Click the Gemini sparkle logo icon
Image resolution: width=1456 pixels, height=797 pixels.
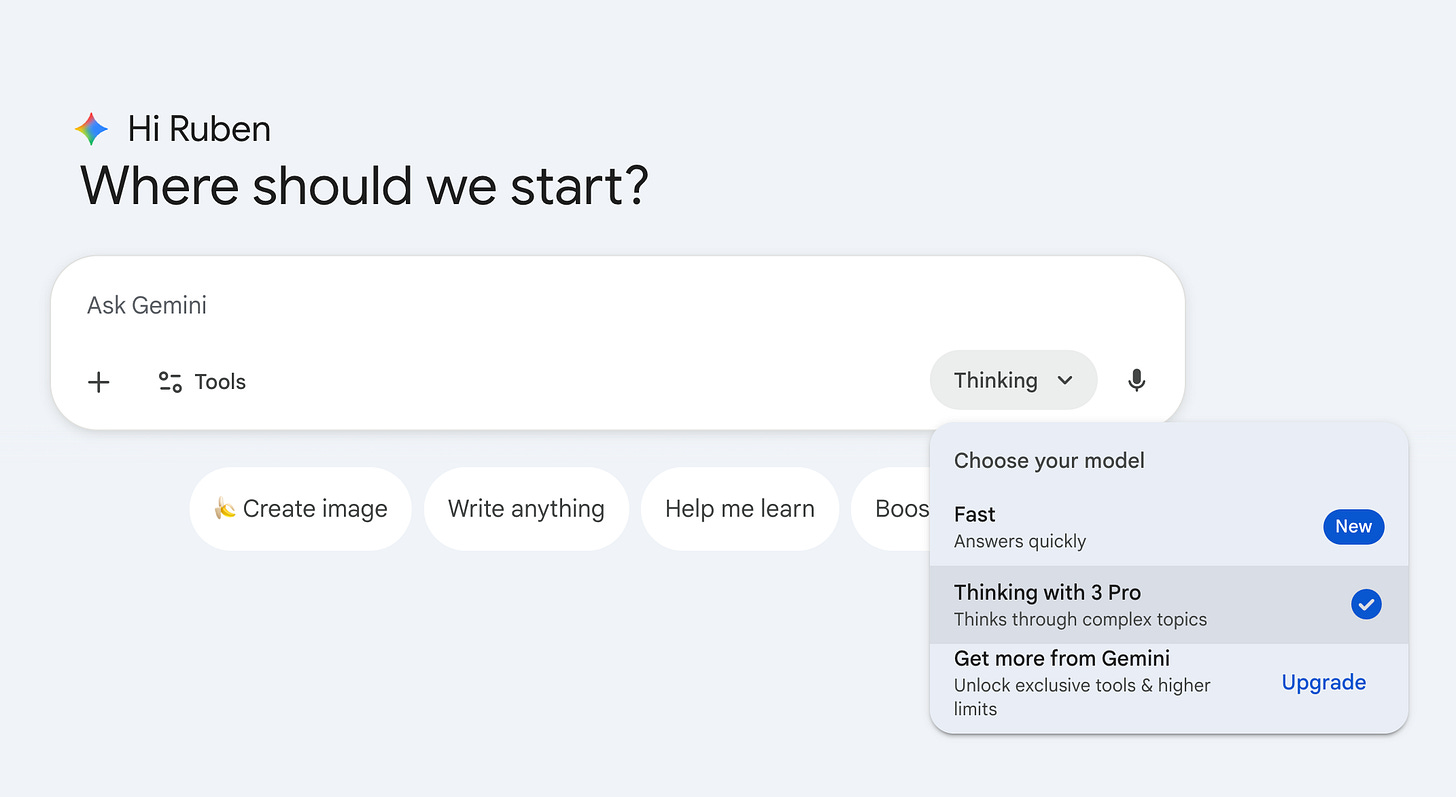[91, 129]
